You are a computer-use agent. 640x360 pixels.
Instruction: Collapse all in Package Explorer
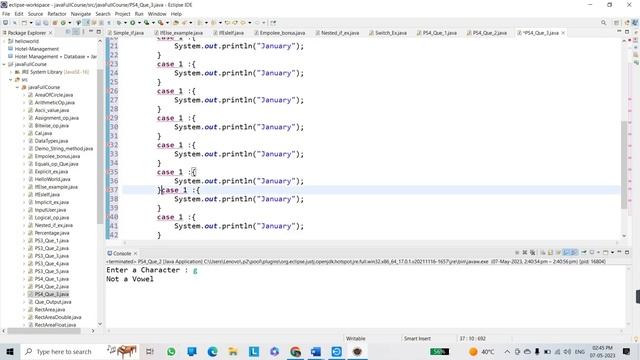click(68, 32)
